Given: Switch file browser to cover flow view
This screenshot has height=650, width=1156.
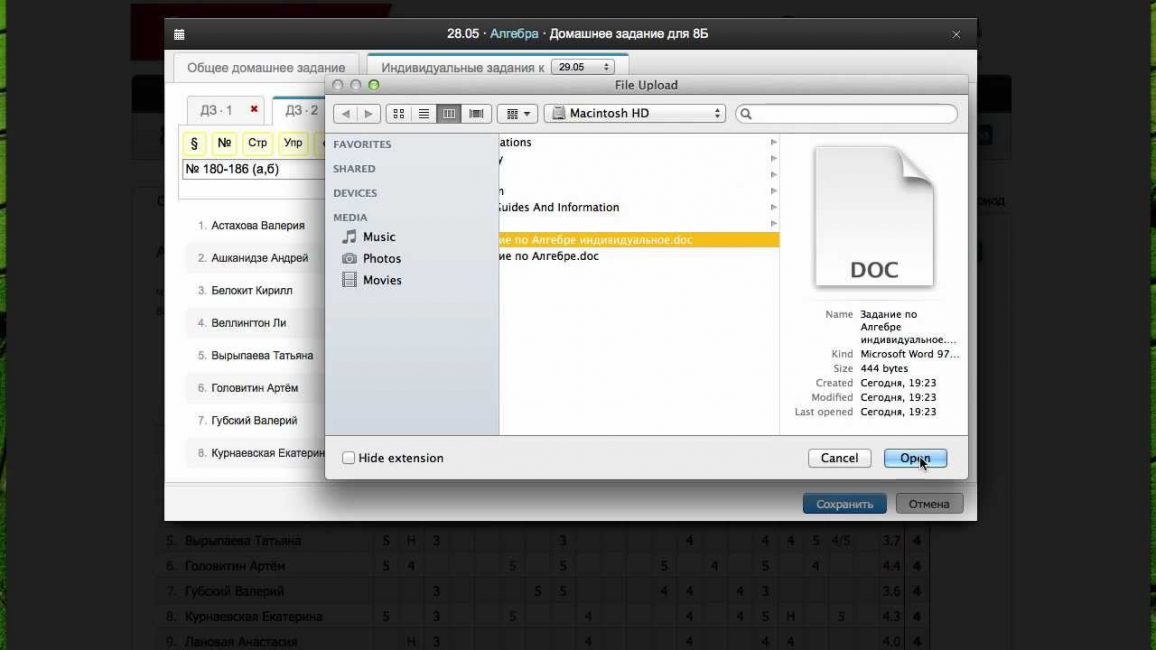Looking at the screenshot, I should pyautogui.click(x=476, y=113).
